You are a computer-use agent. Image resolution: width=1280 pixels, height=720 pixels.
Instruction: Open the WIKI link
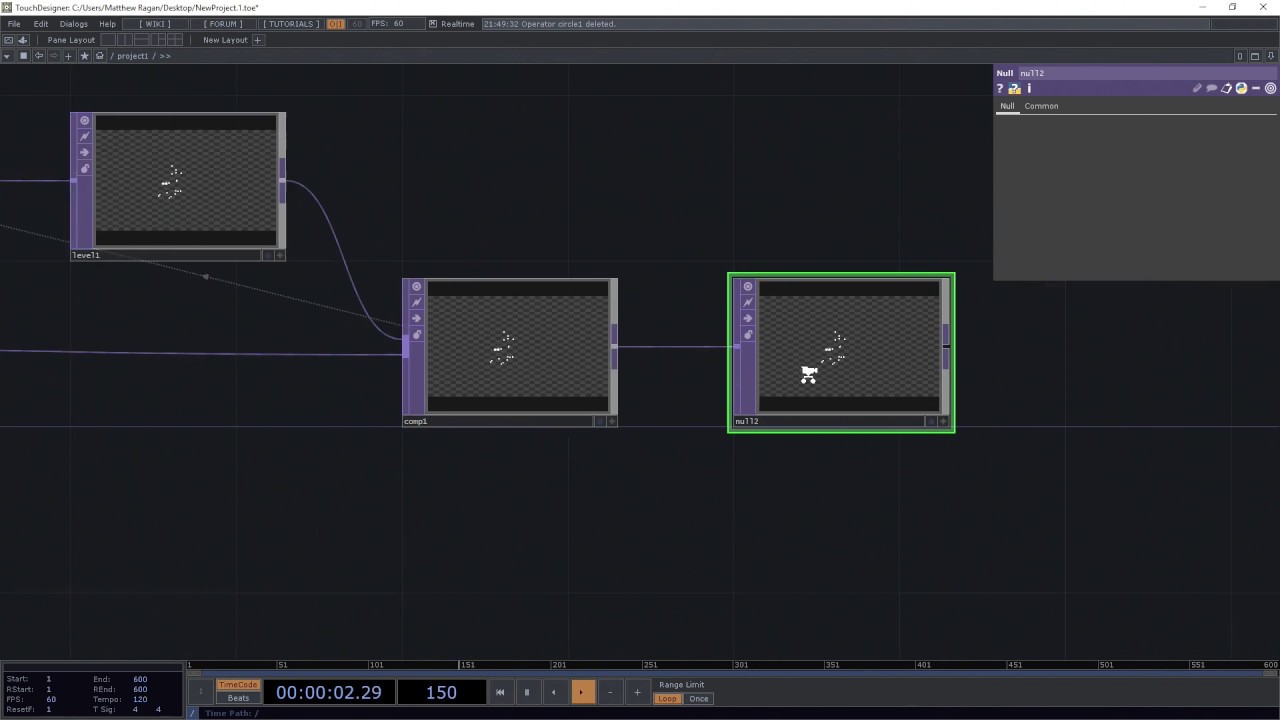[x=155, y=24]
